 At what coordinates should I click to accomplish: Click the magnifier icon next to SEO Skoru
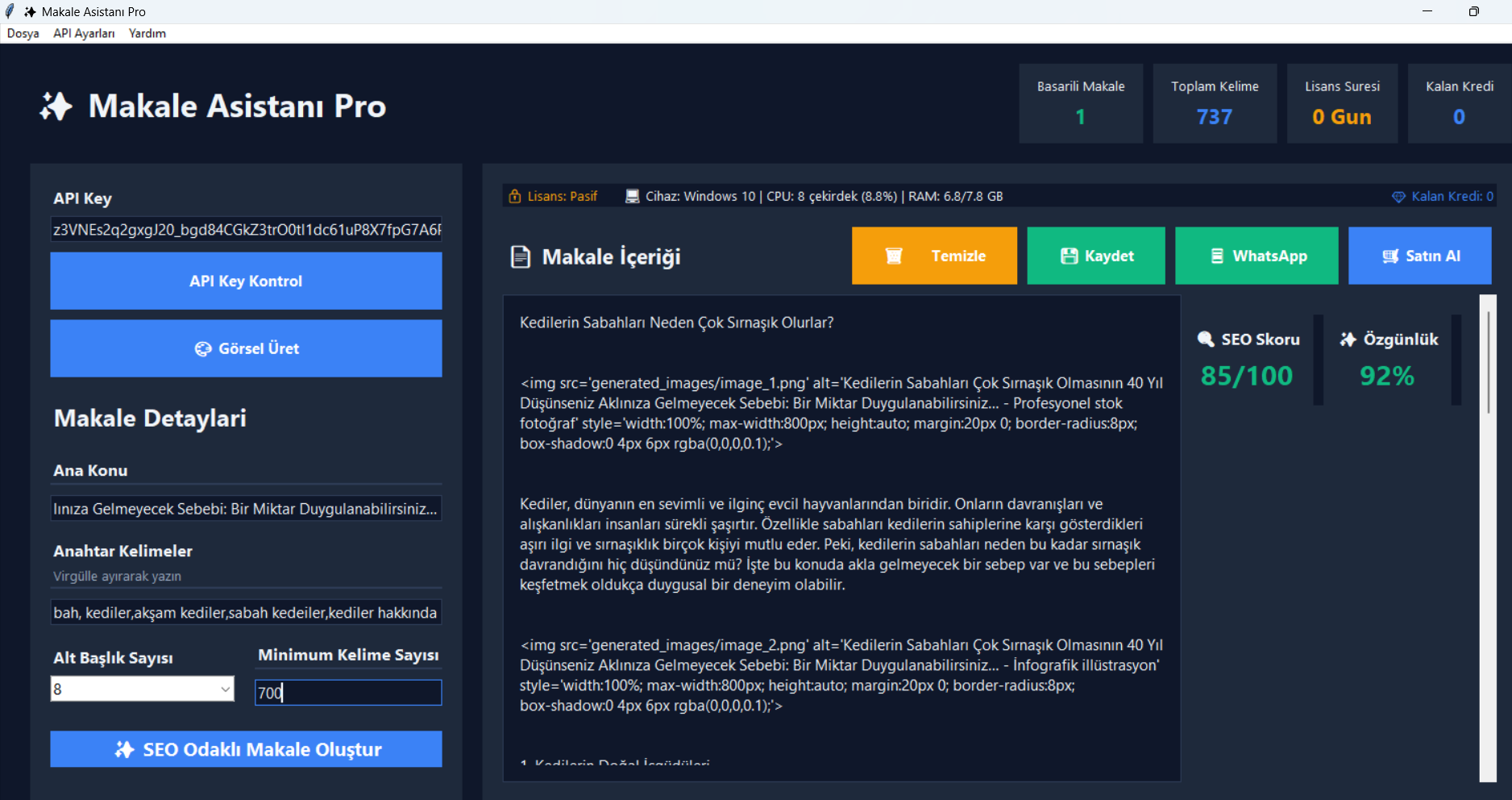click(1206, 340)
